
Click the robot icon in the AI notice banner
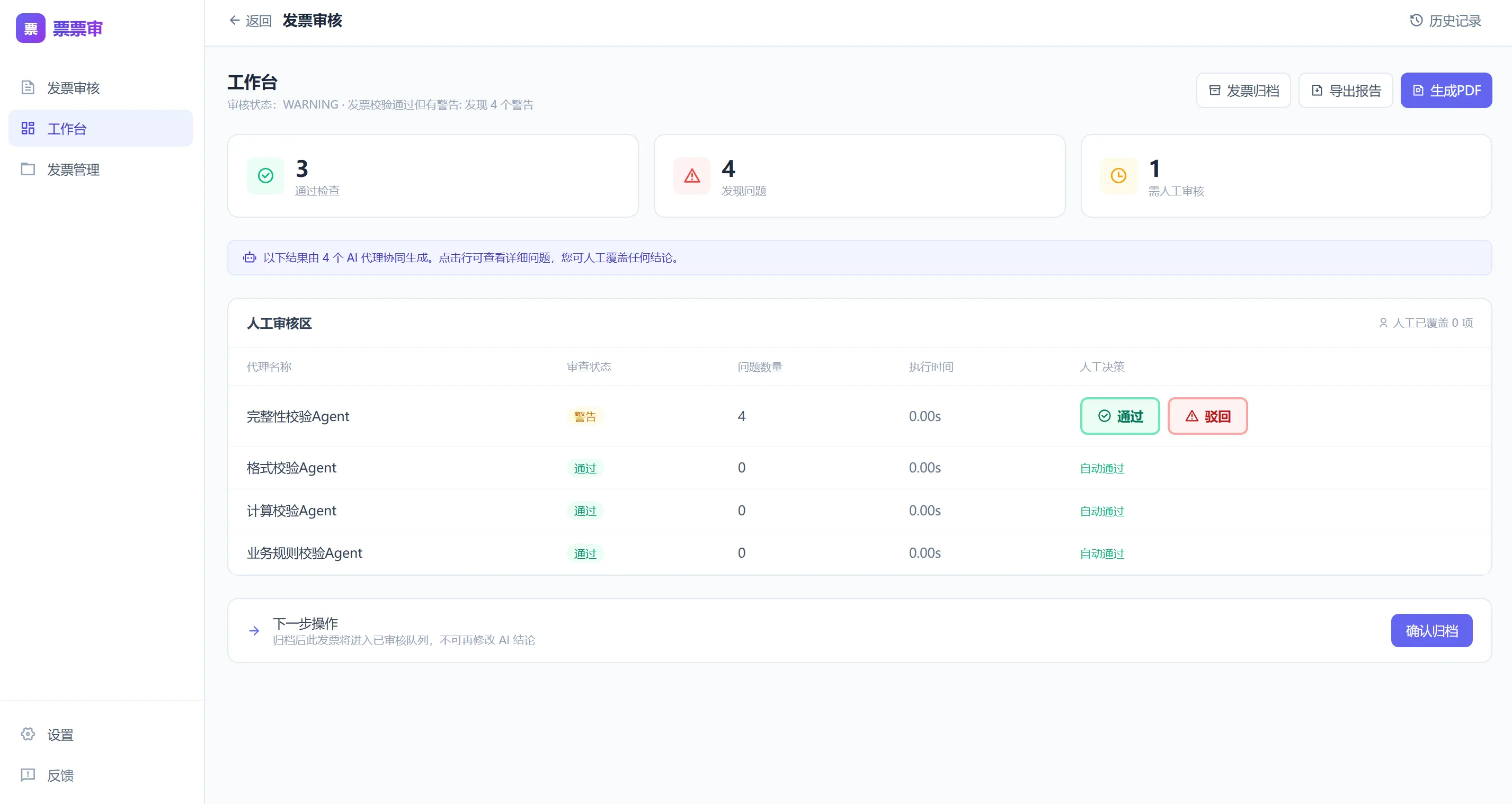(250, 257)
